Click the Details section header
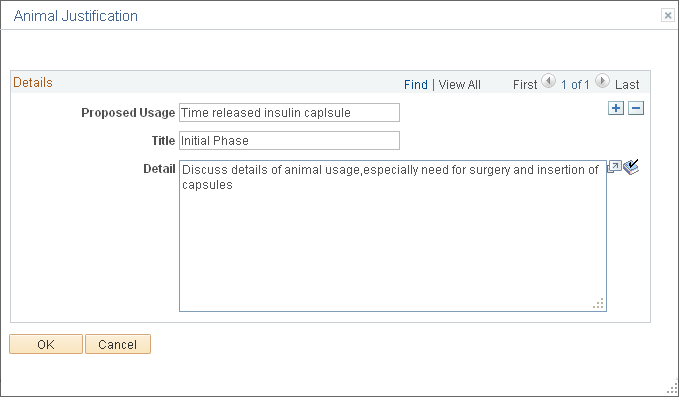The height and width of the screenshot is (397, 679). (33, 82)
